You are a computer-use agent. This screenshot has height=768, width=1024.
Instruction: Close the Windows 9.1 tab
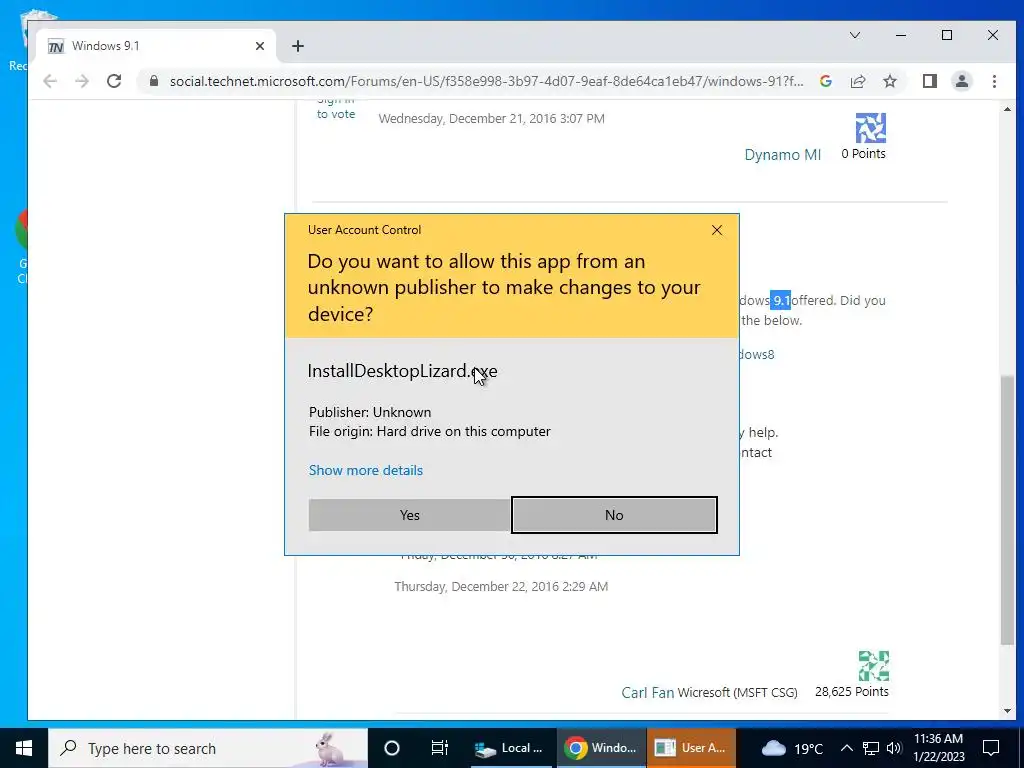[260, 46]
